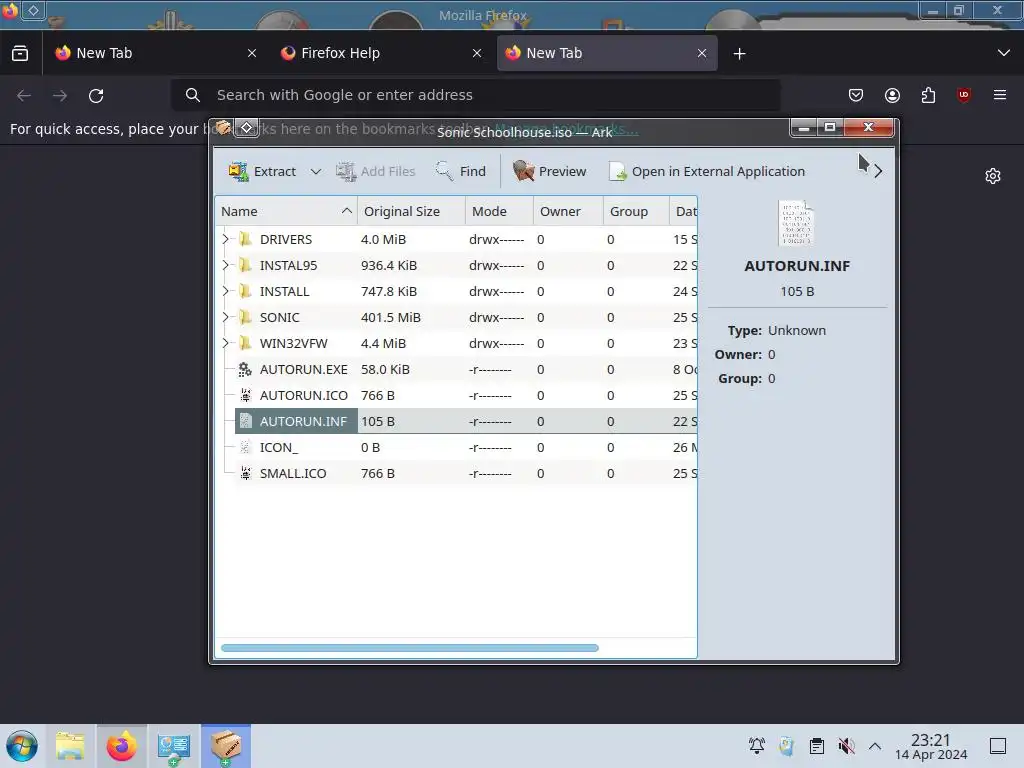Click the horizontal scrollbar in the file list
The image size is (1024, 768).
(x=409, y=648)
